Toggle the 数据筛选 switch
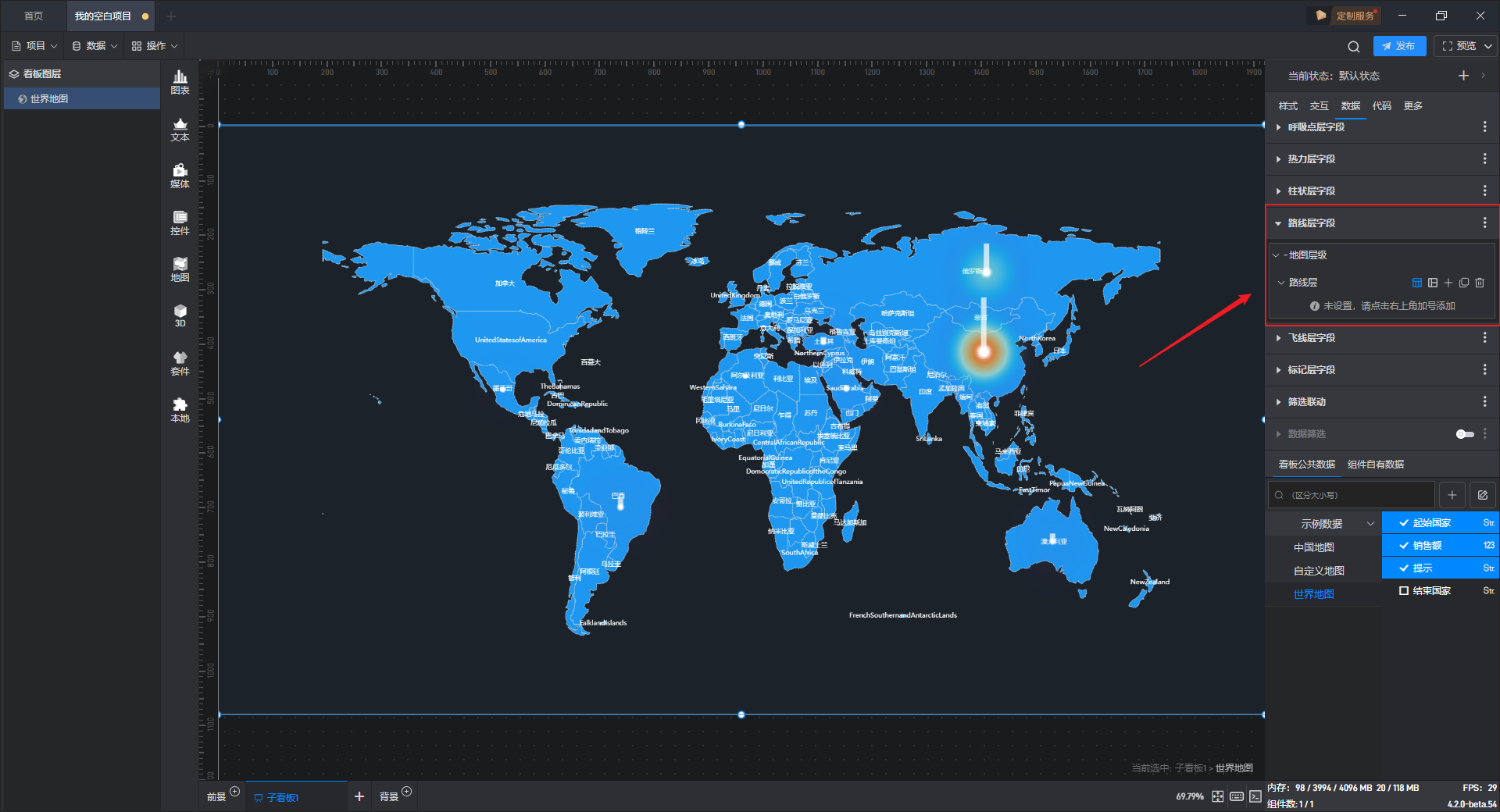Screen dimensions: 1500x812 [x=1465, y=434]
